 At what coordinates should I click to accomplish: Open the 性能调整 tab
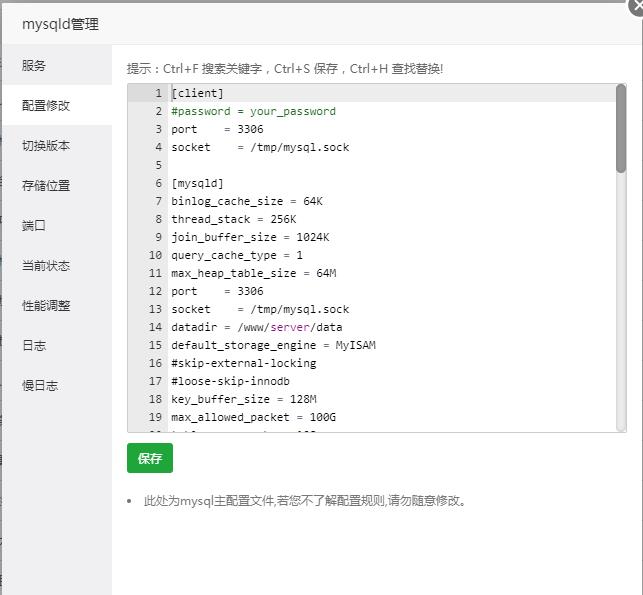[57, 305]
